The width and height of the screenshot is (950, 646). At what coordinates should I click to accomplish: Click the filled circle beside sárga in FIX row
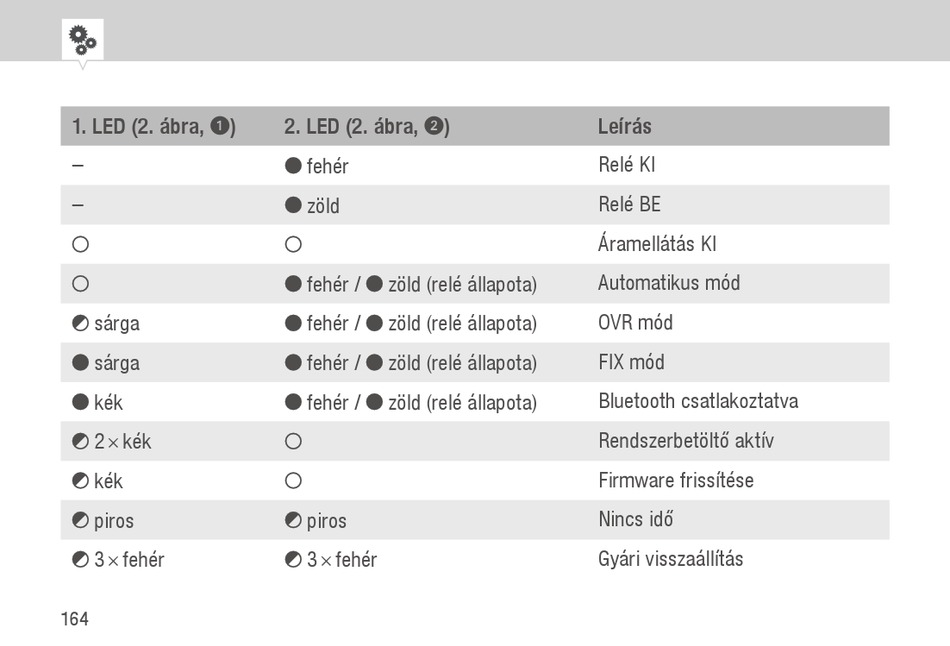pyautogui.click(x=81, y=362)
